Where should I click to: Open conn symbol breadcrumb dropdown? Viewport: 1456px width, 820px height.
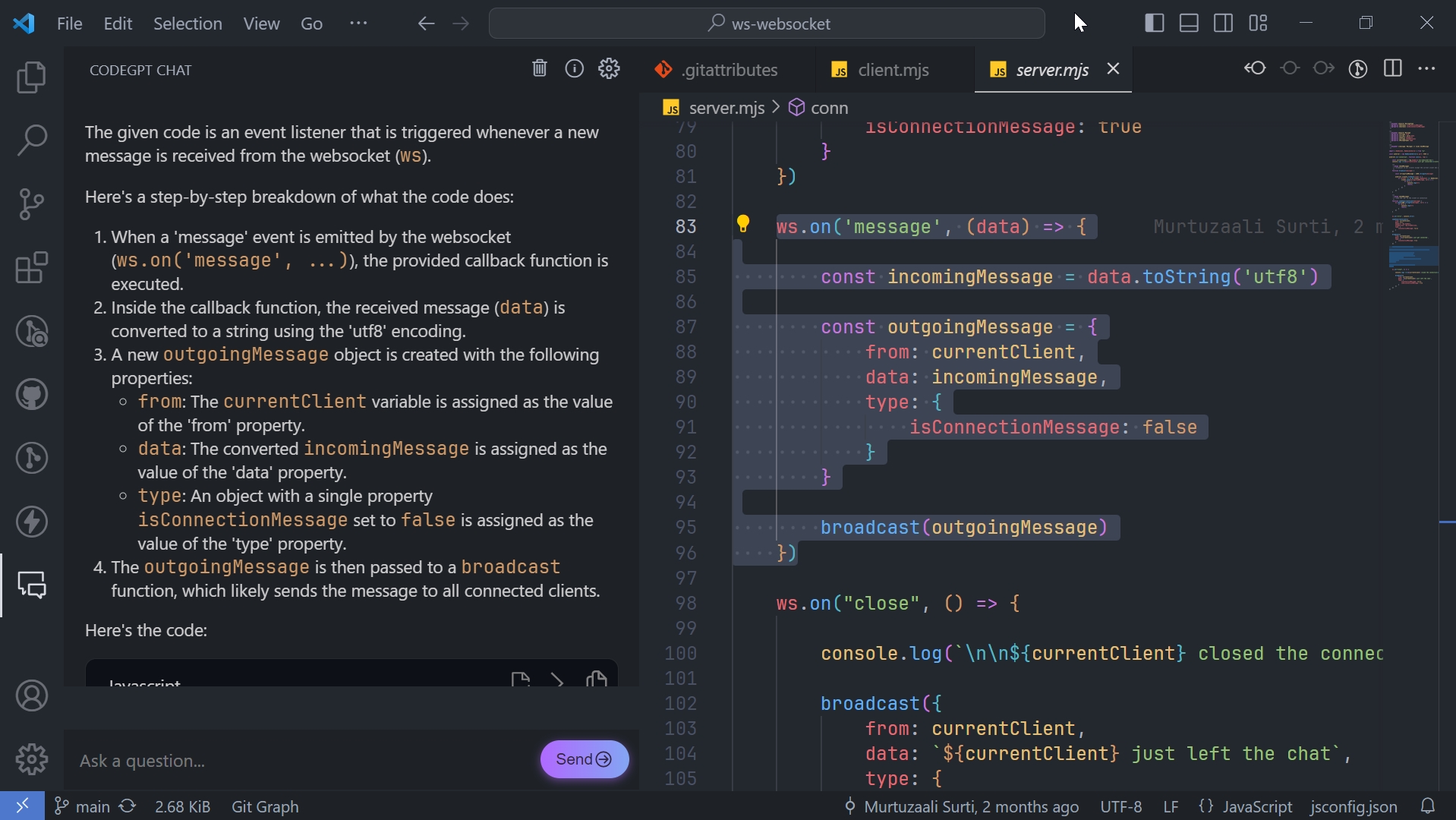pos(818,108)
